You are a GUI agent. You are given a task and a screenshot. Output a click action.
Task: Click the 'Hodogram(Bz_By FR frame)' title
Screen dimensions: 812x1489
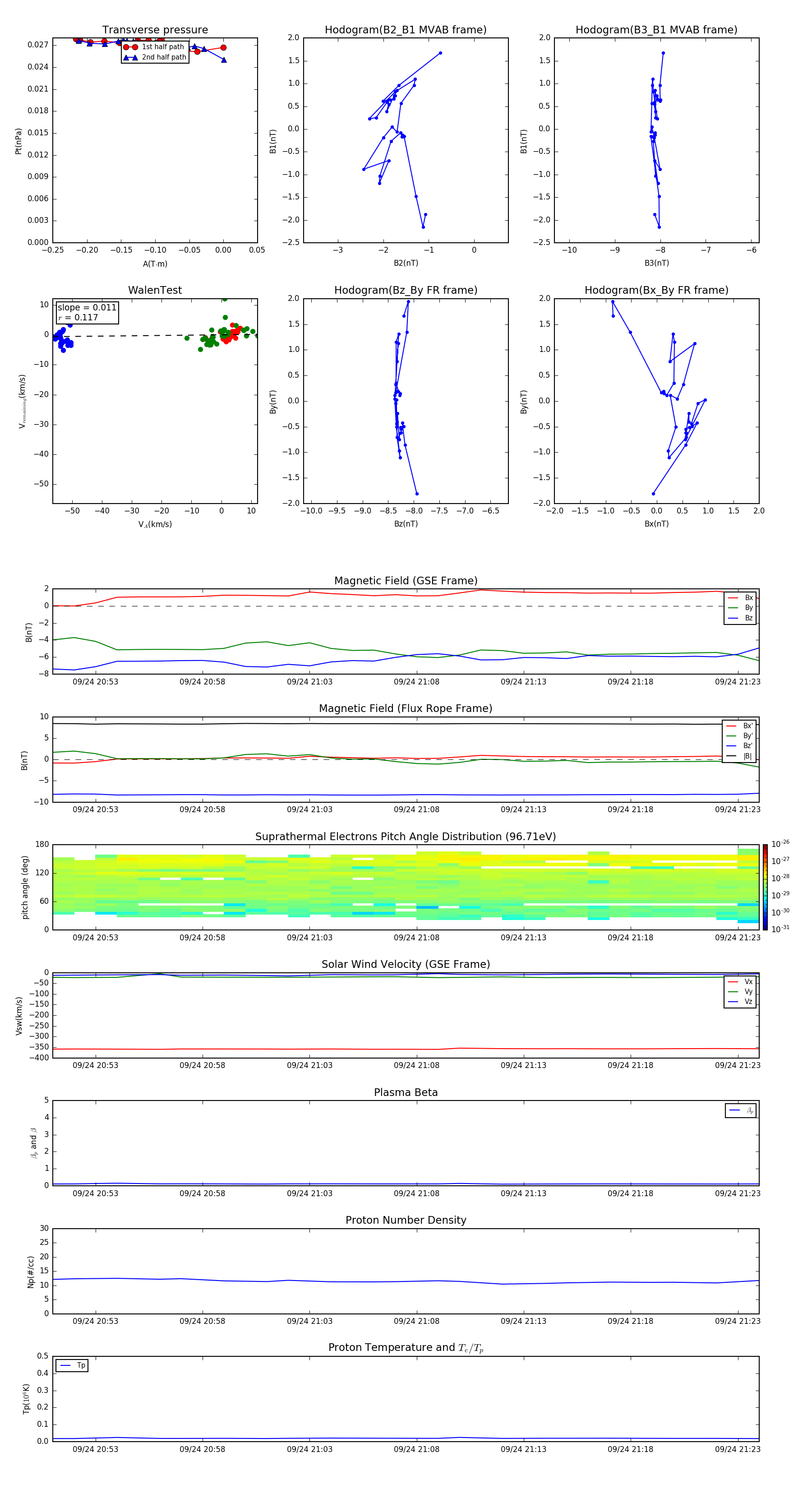point(406,290)
